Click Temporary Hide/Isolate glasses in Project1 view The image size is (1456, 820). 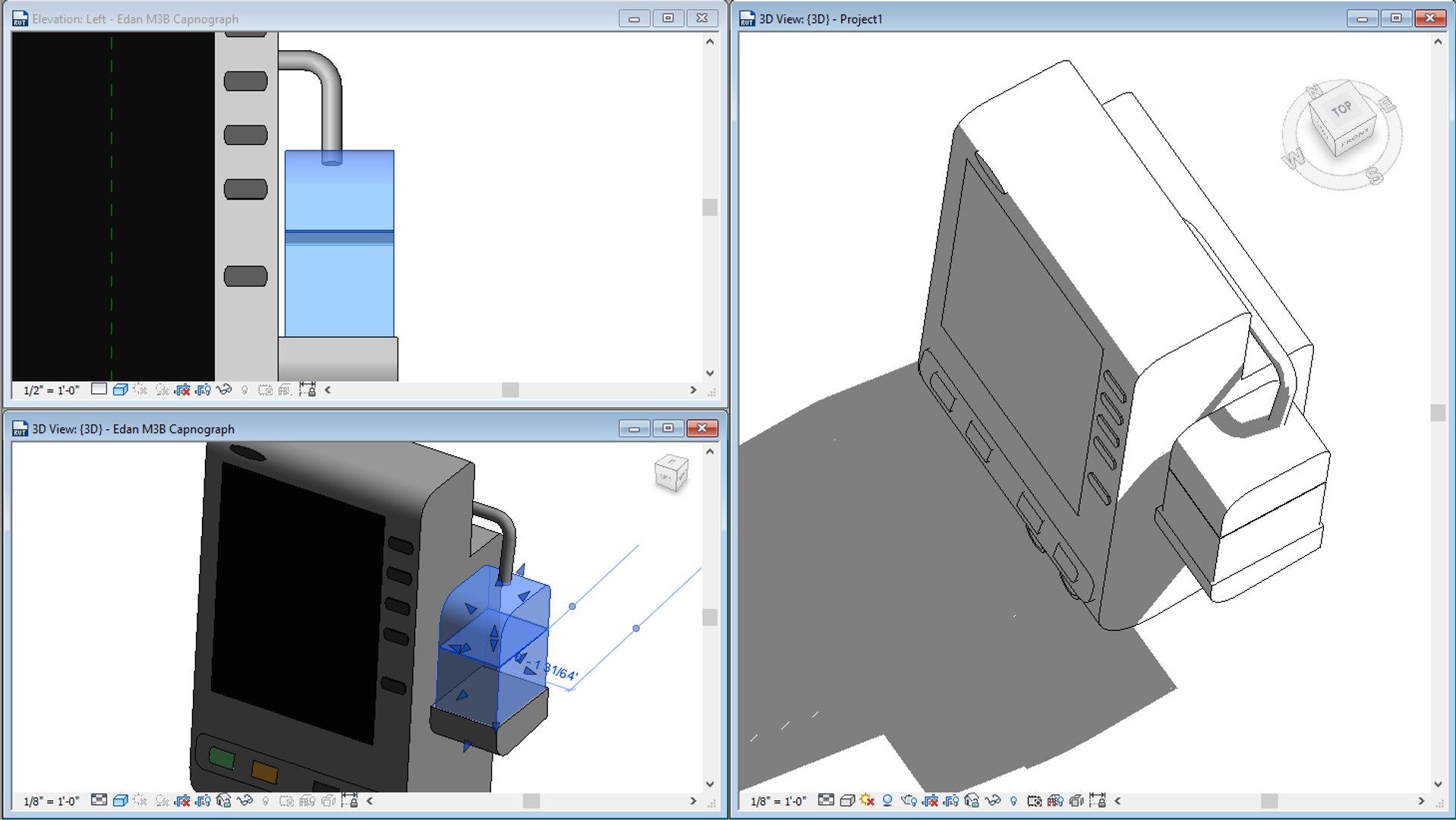pos(992,800)
